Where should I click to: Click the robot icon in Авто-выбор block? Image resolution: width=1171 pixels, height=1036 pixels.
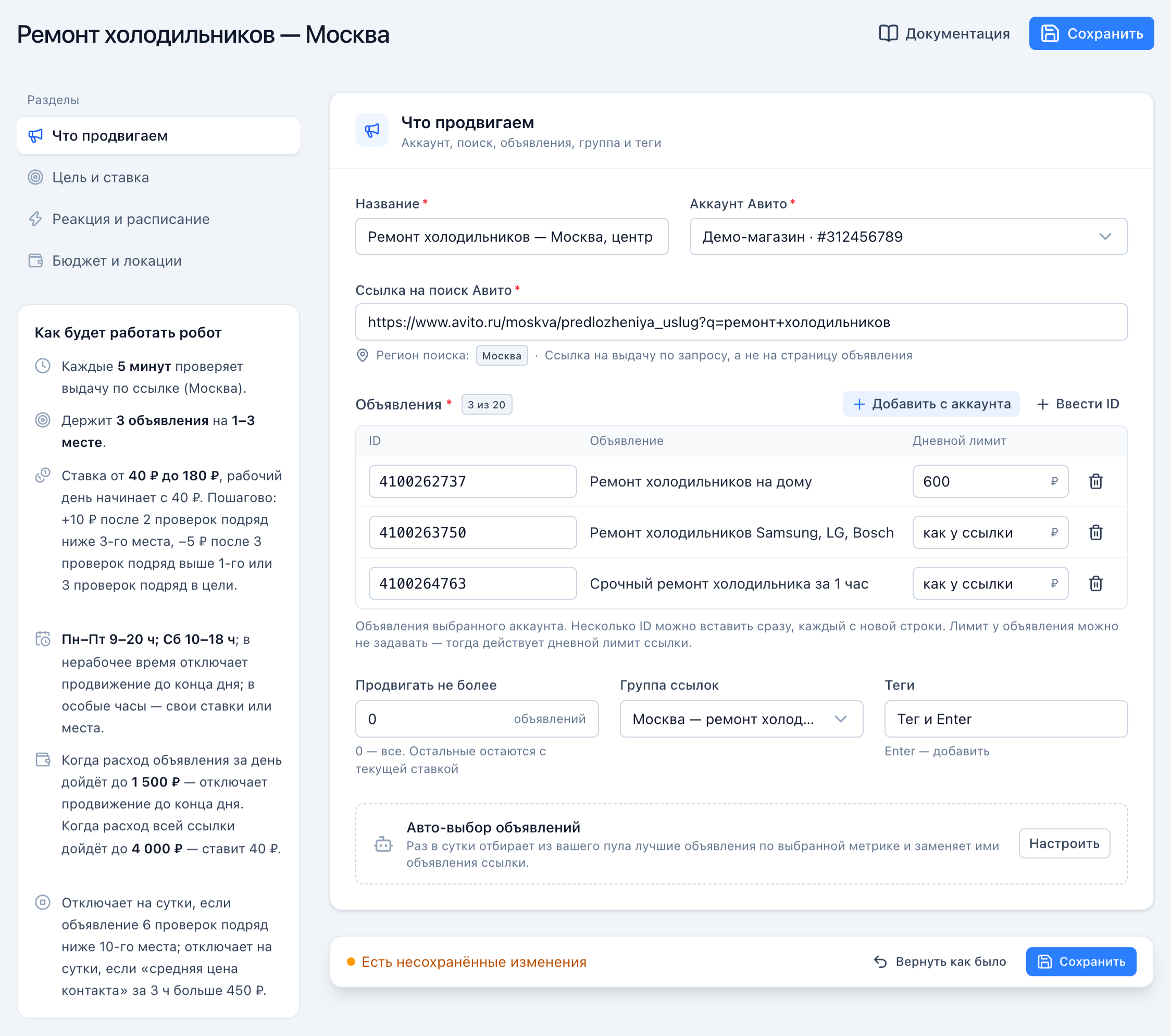coord(383,844)
